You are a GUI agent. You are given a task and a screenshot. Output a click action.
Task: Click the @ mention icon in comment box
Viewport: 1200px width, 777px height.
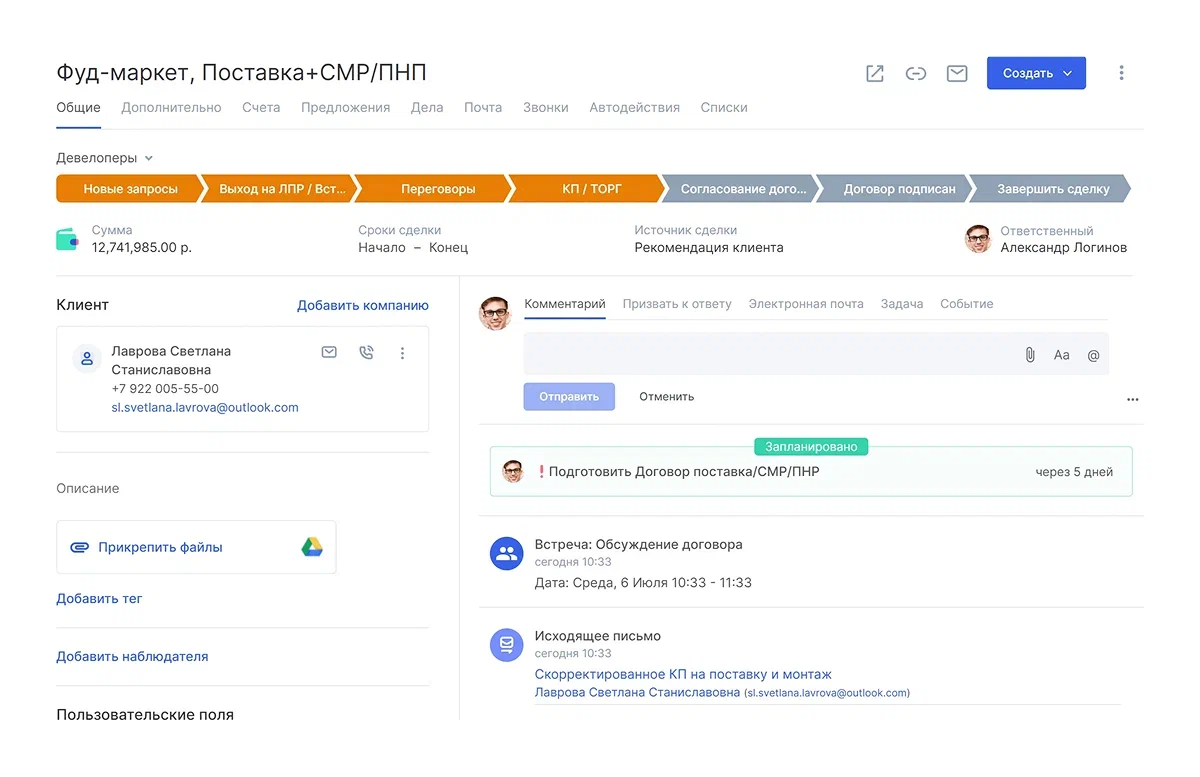tap(1093, 355)
